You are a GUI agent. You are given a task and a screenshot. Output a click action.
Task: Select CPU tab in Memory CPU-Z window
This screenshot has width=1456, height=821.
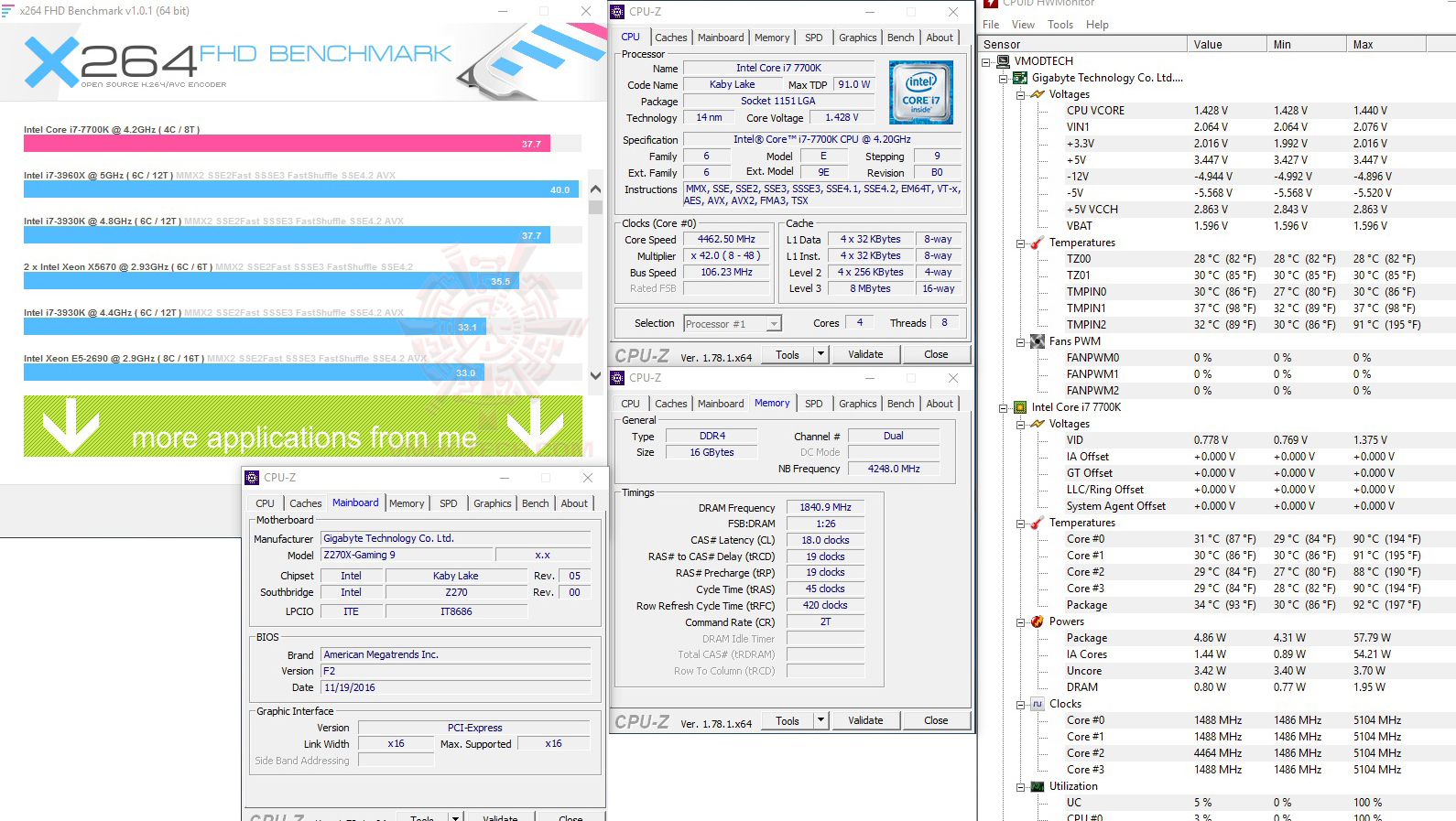[631, 404]
